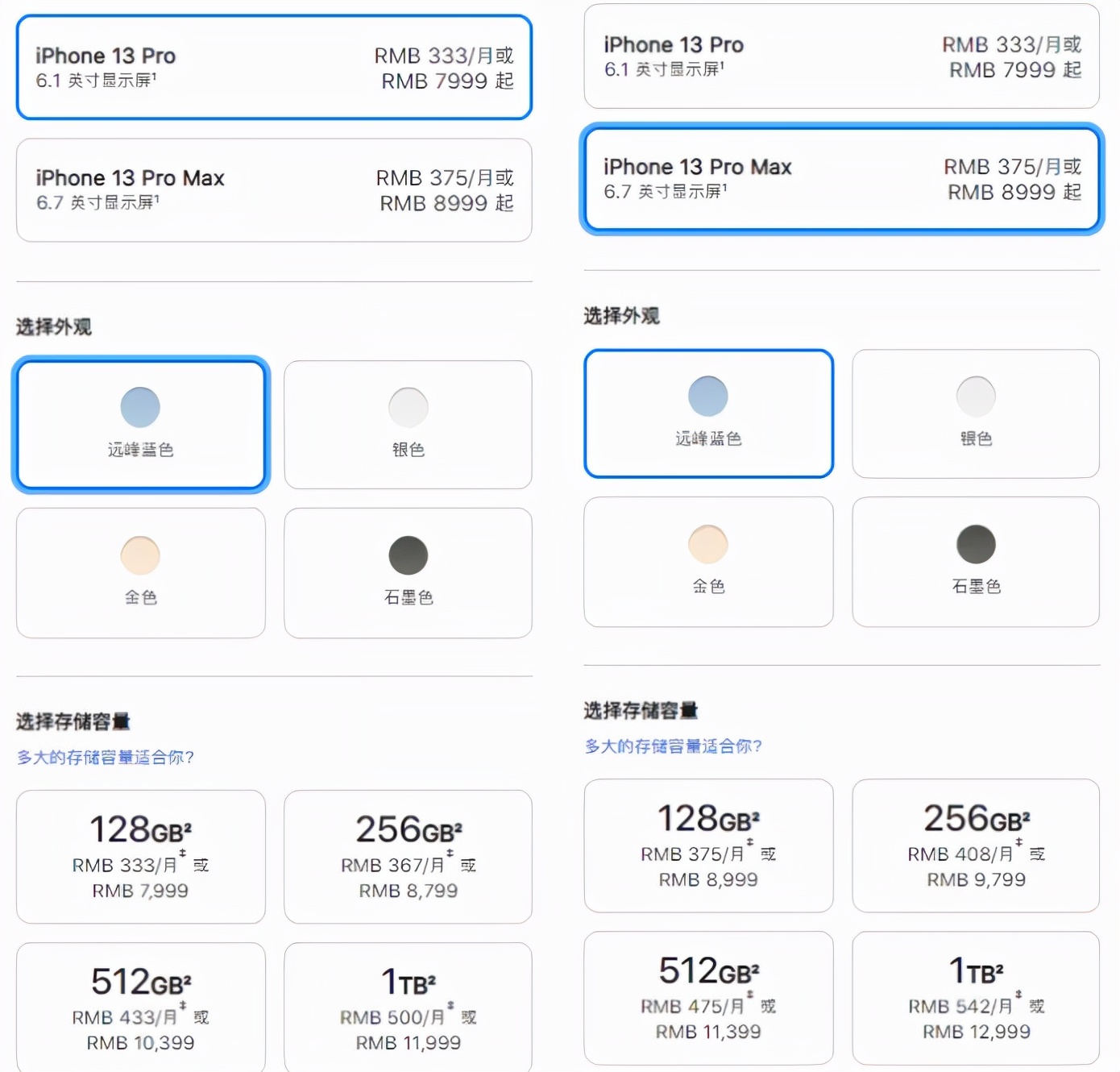Pick 远峰蓝色 color swatch in right panel
The width and height of the screenshot is (1120, 1072).
[708, 413]
